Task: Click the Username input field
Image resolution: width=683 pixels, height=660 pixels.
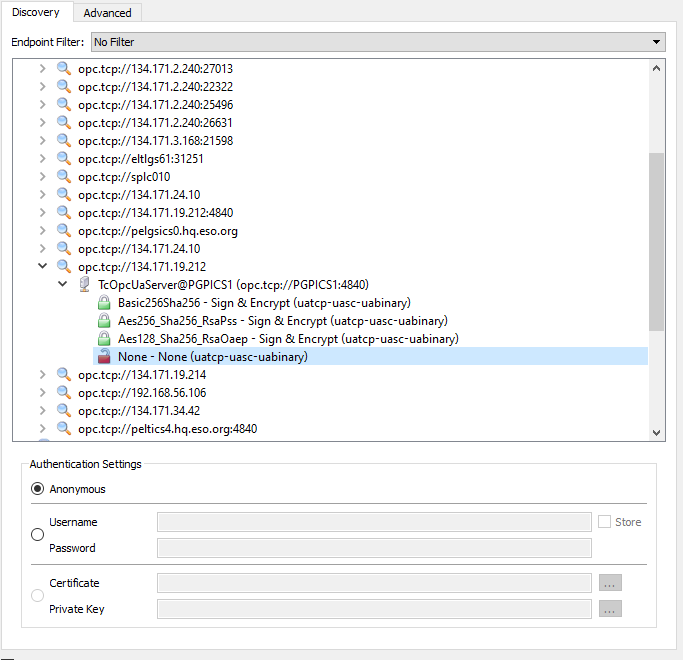Action: (x=374, y=522)
